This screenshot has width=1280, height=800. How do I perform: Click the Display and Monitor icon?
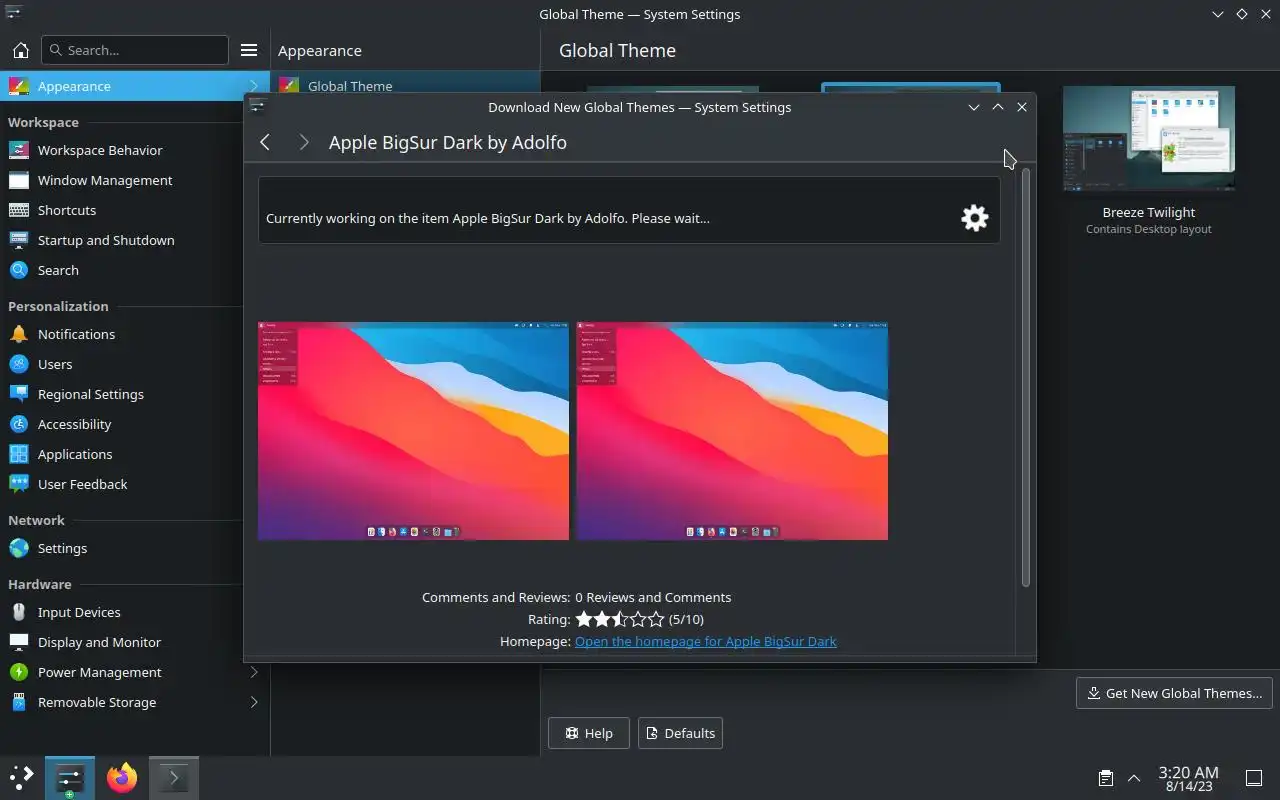[19, 642]
